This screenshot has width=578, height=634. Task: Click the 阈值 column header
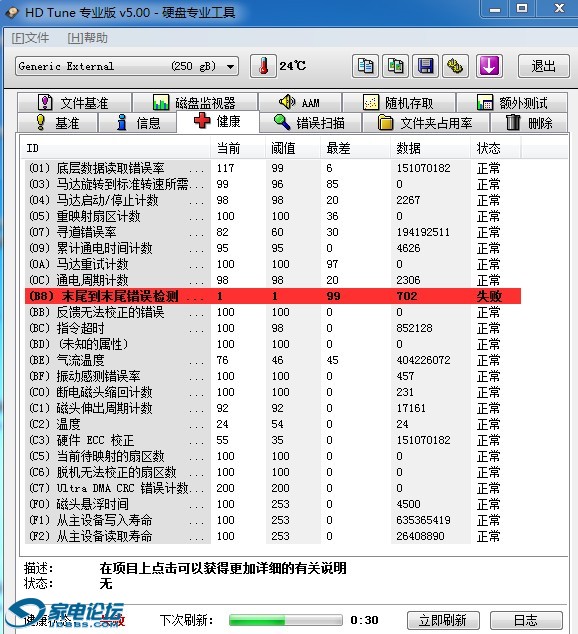(293, 148)
